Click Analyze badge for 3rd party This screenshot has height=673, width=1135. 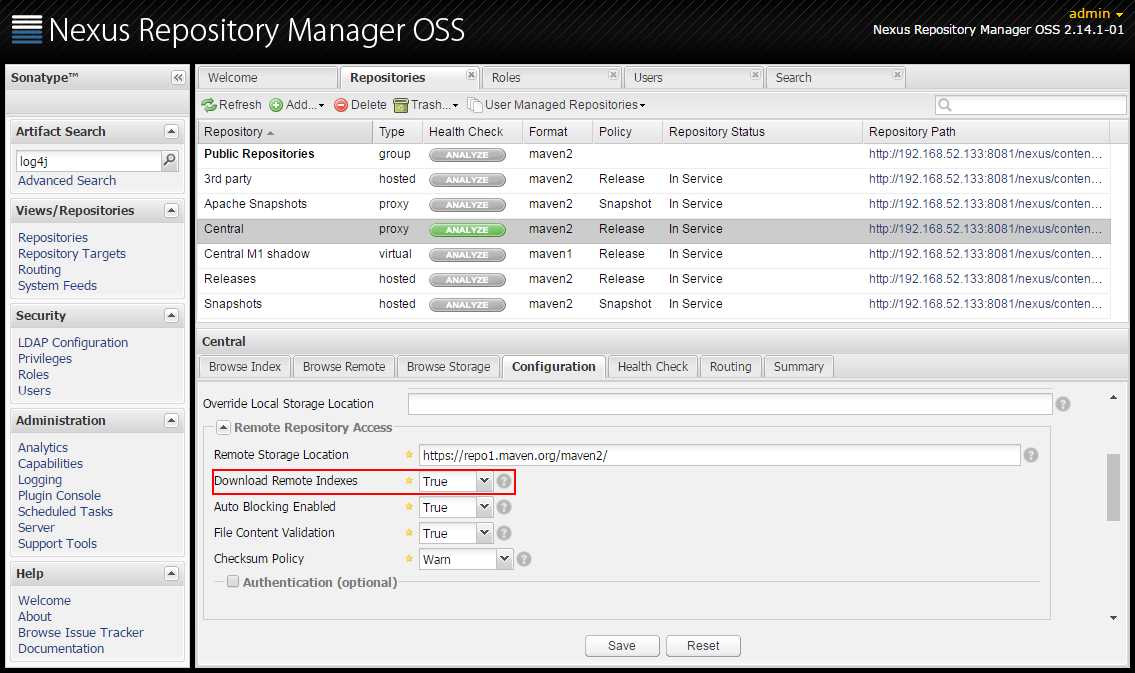click(x=467, y=179)
